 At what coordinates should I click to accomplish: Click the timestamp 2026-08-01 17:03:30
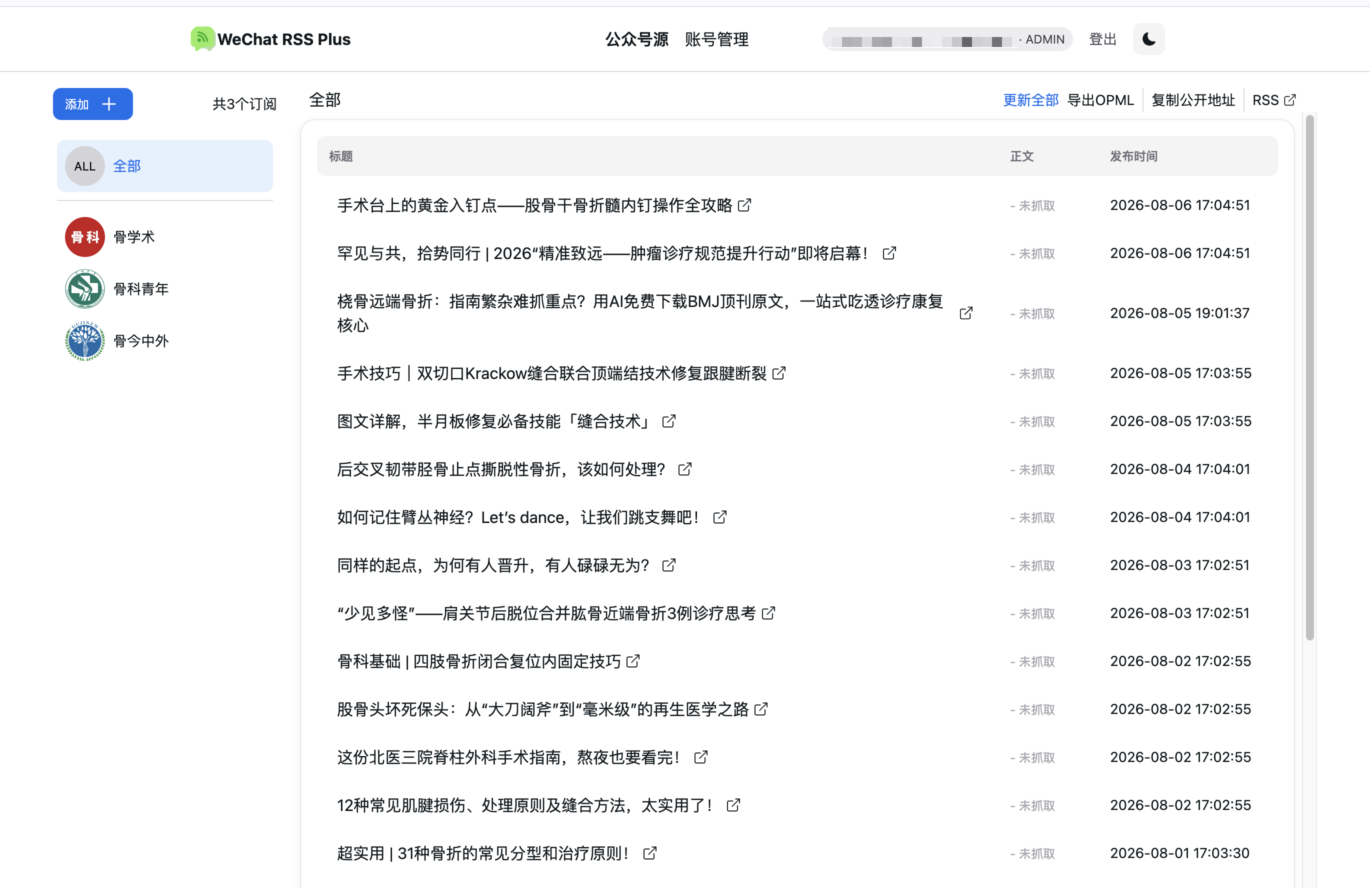click(x=1179, y=853)
